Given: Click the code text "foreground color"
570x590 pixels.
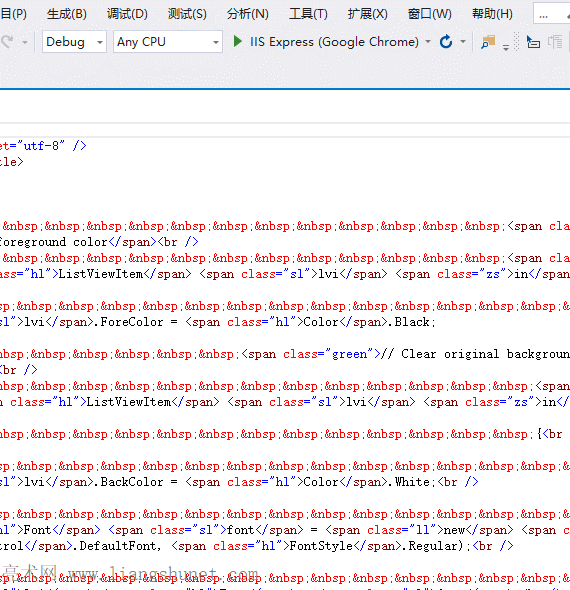Looking at the screenshot, I should [52, 242].
